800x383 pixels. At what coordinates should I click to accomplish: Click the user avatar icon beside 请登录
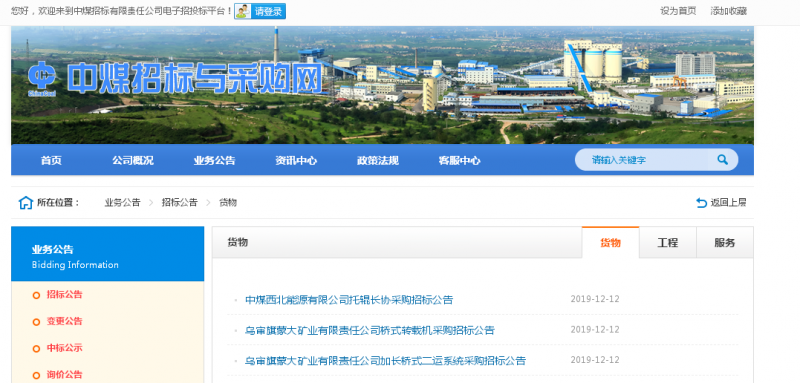[243, 11]
